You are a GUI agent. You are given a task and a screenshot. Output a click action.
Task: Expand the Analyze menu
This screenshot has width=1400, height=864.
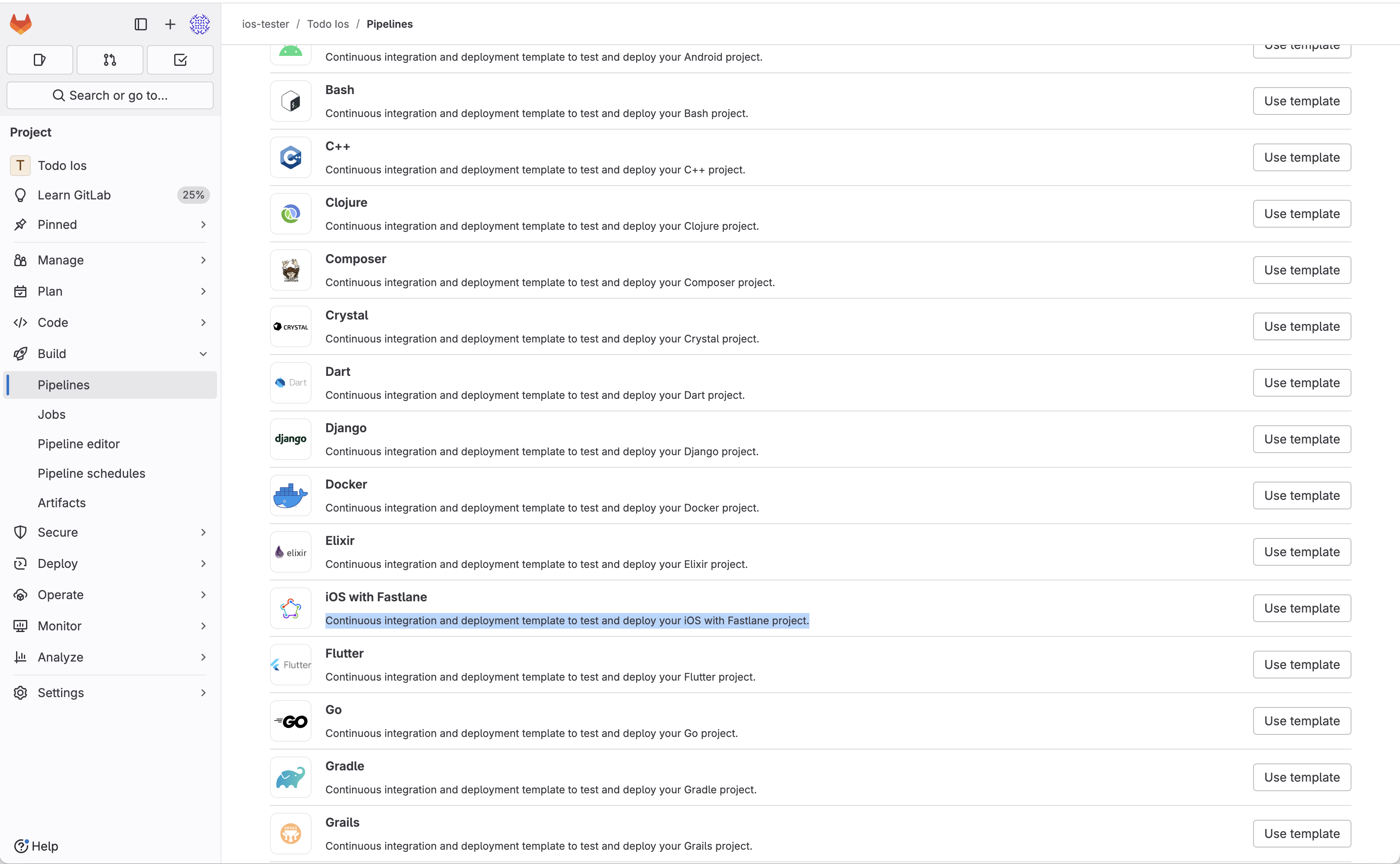[x=110, y=658]
